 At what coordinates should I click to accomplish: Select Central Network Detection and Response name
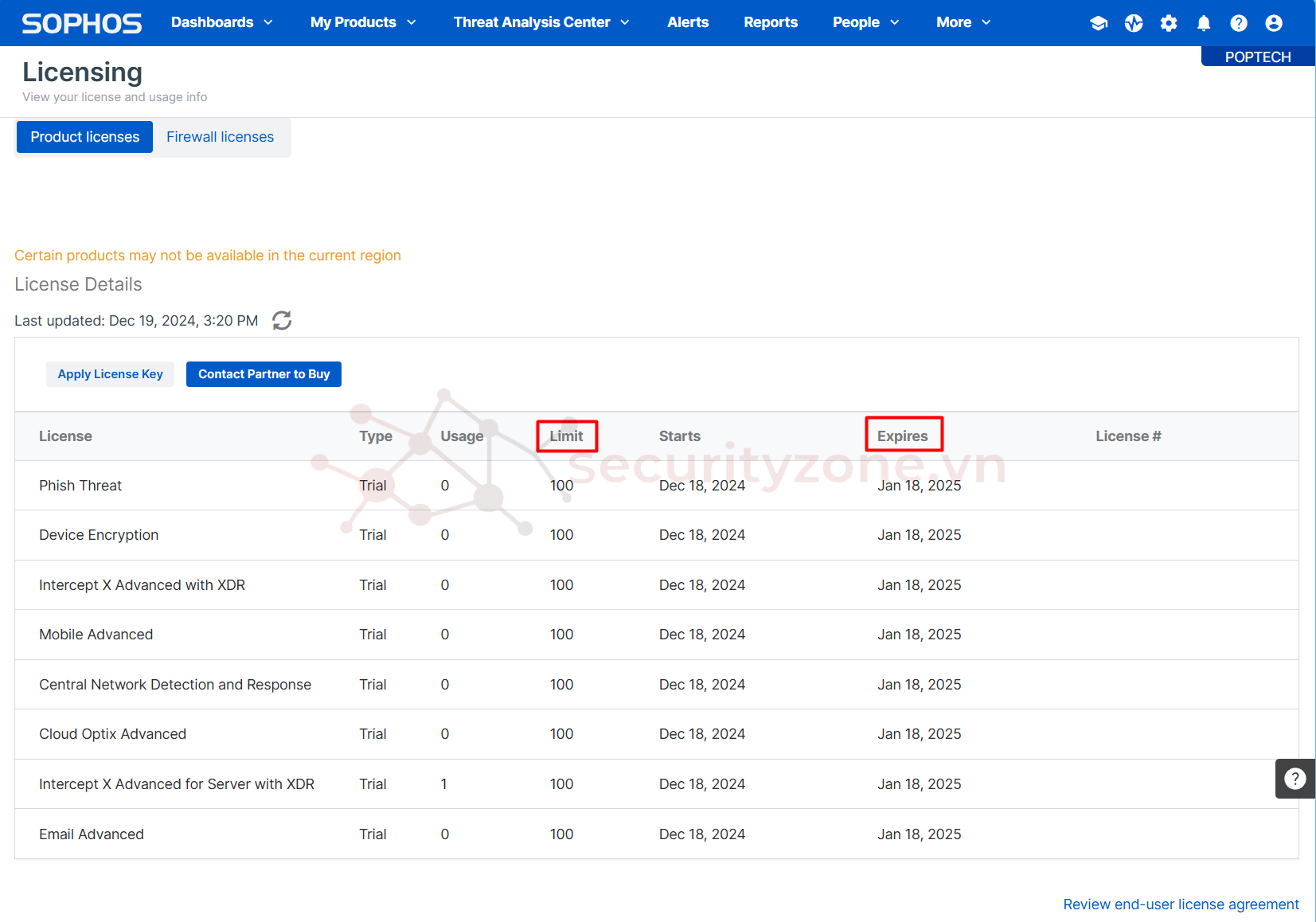pos(175,685)
